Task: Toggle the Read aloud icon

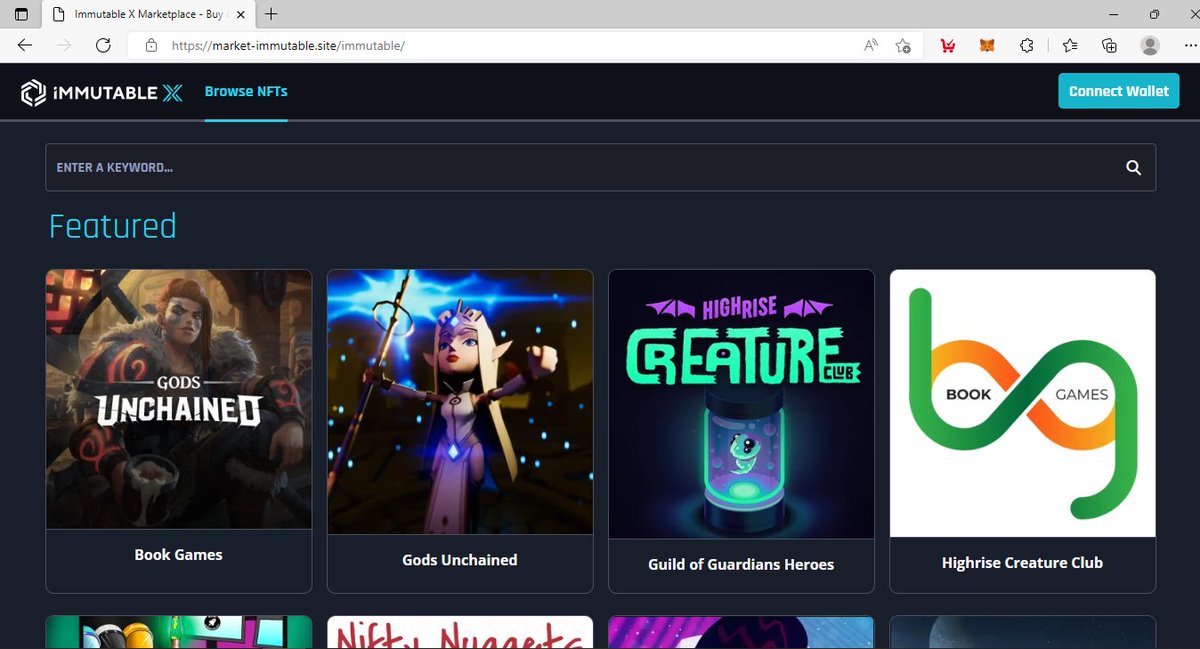Action: point(871,45)
